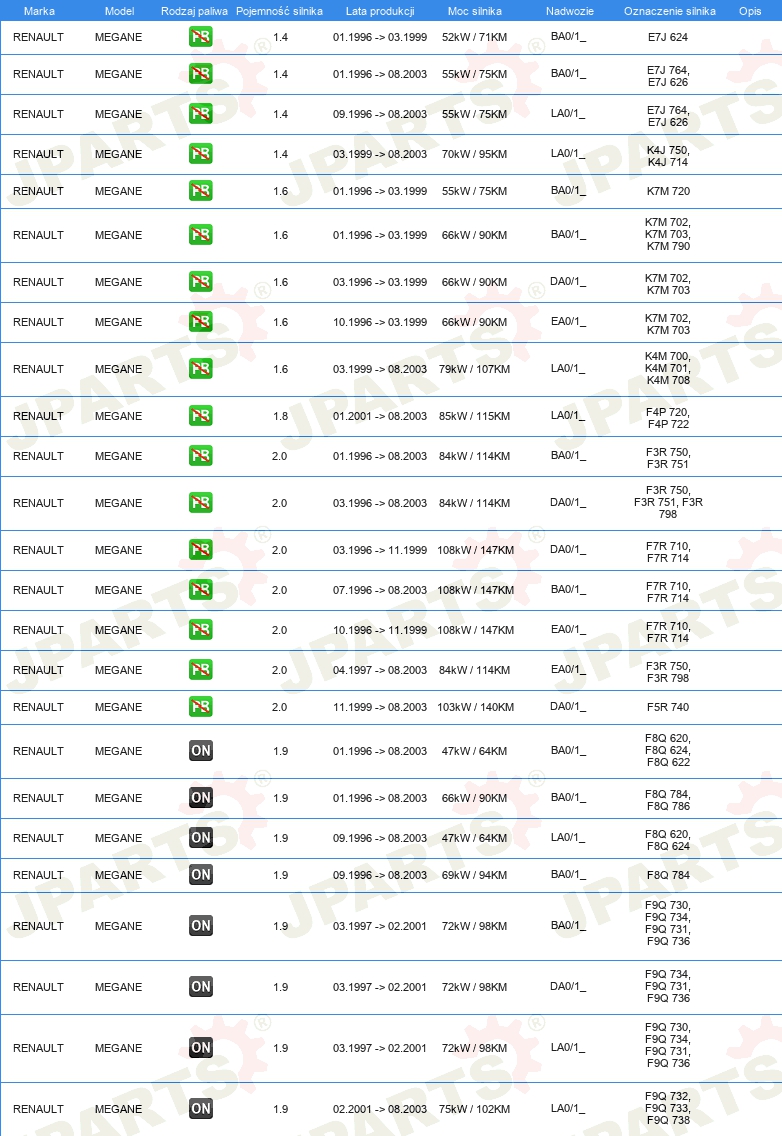Select engine codes K4M 700, K4M 701, K4M 708

[668, 368]
